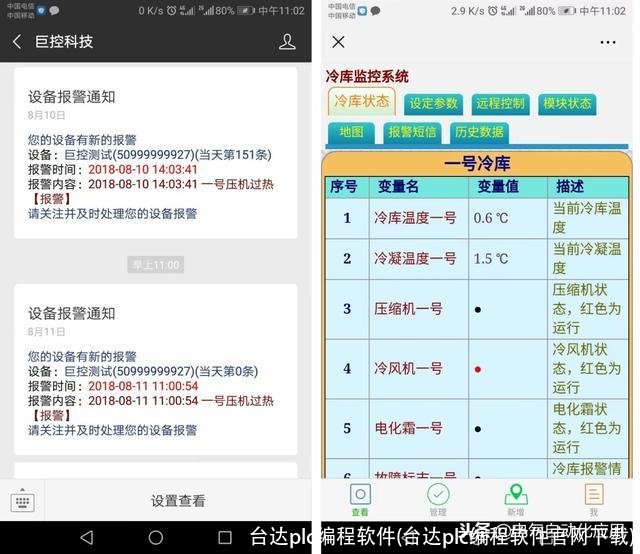The image size is (640, 554).
Task: Open the 8月10日 设备报警通知 card
Action: point(156,153)
